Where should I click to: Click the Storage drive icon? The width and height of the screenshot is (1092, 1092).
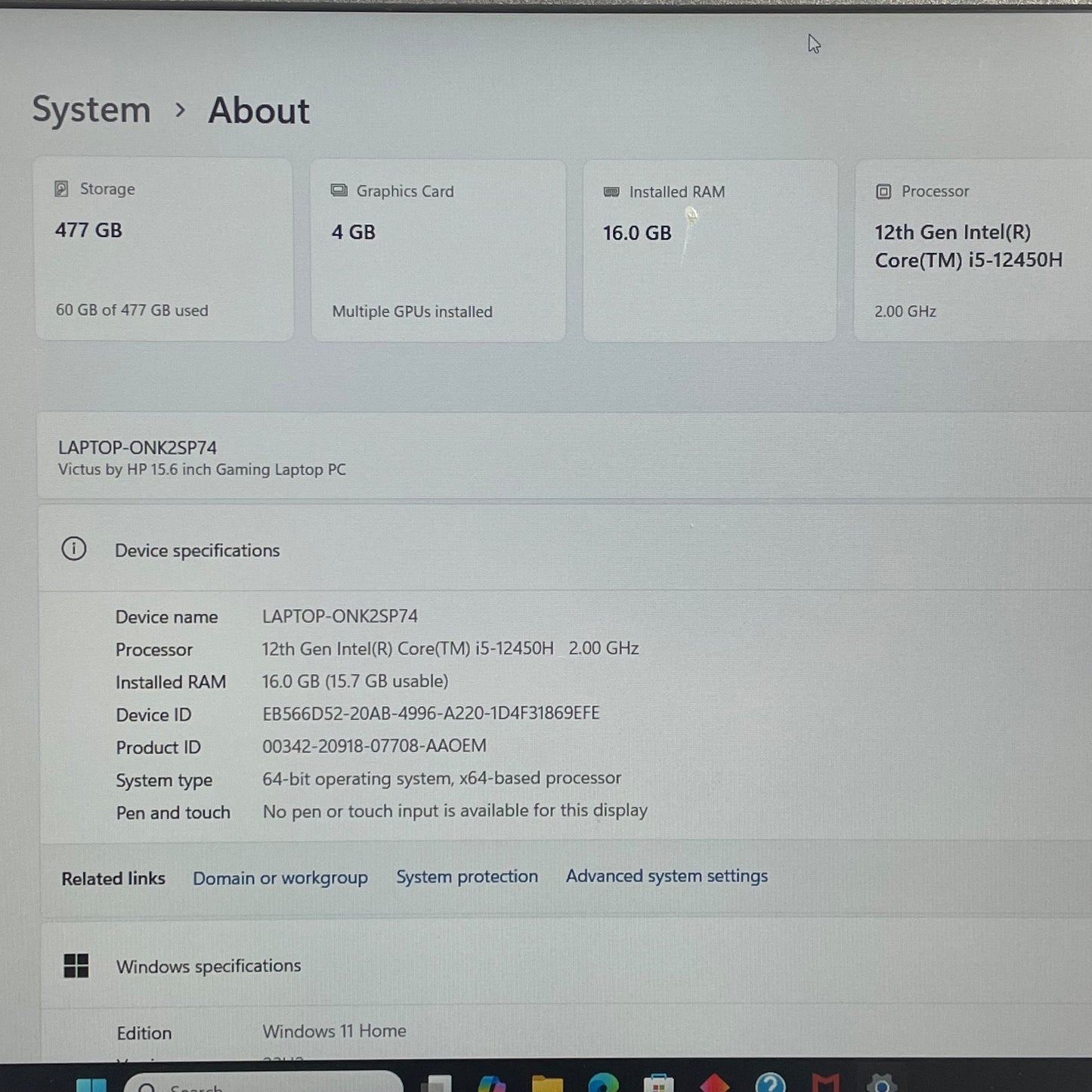coord(61,189)
